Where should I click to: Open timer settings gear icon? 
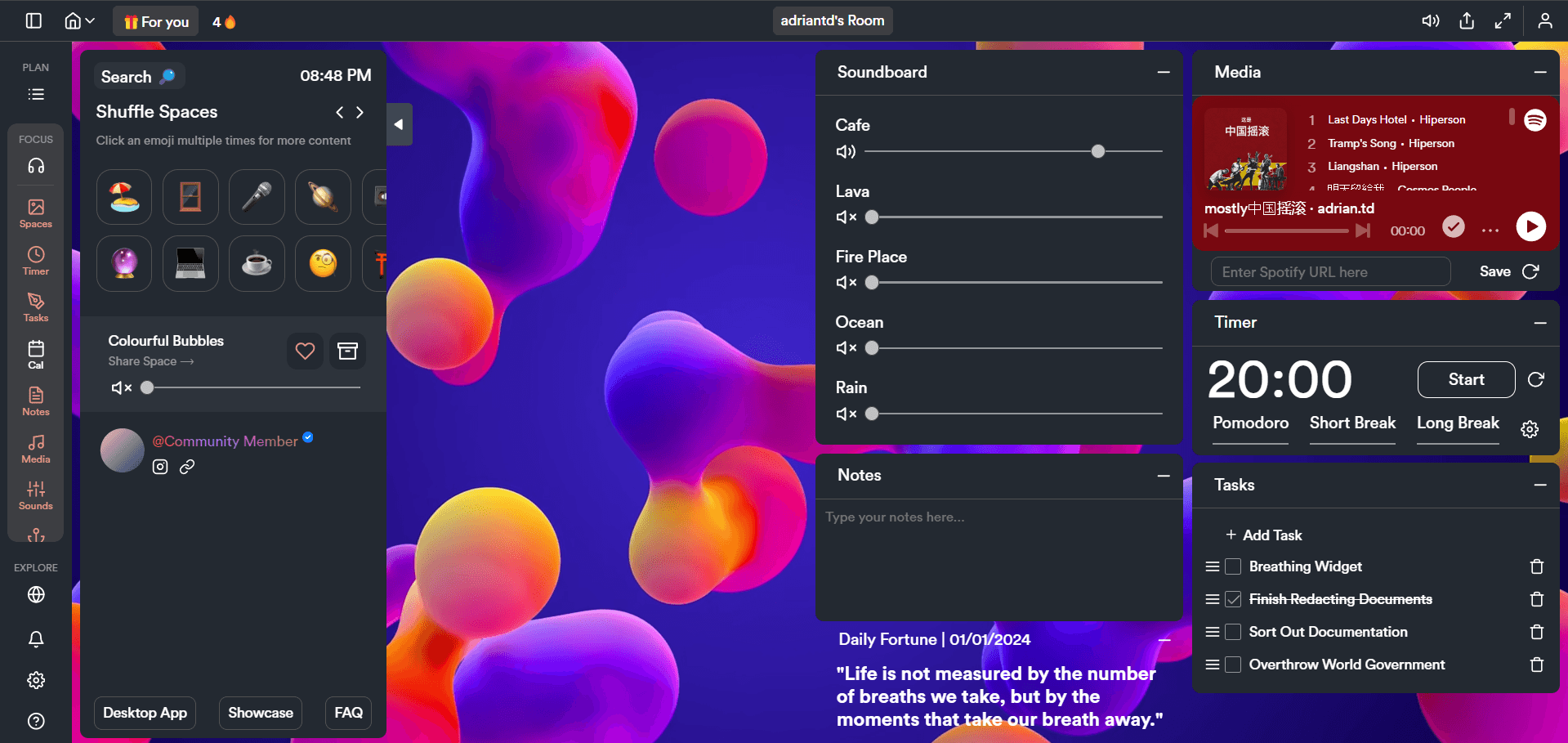(x=1530, y=429)
